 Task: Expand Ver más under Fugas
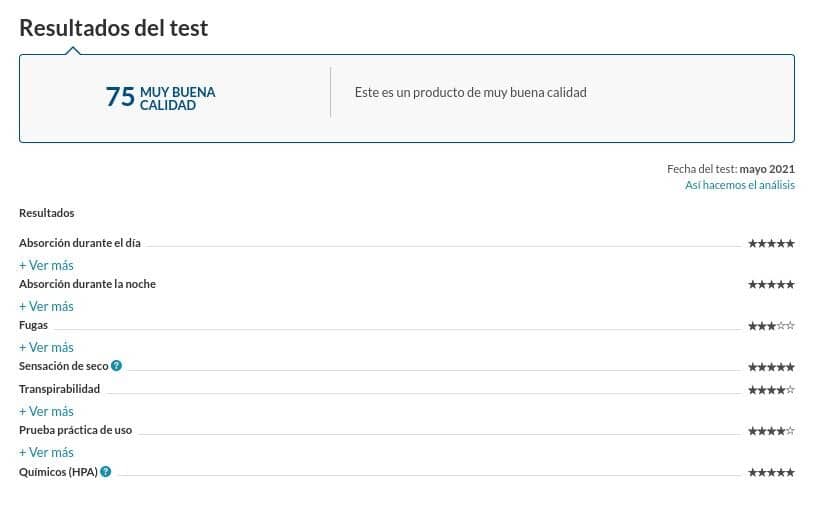tap(46, 347)
